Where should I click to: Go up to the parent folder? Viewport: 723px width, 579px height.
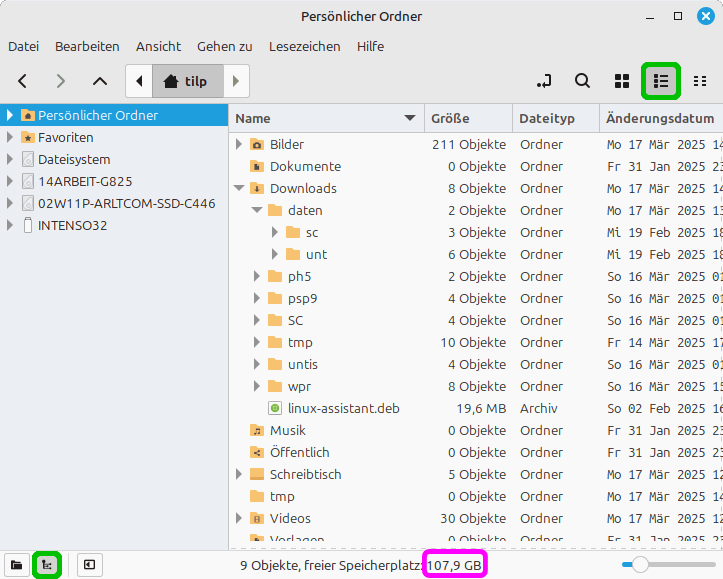click(x=99, y=81)
